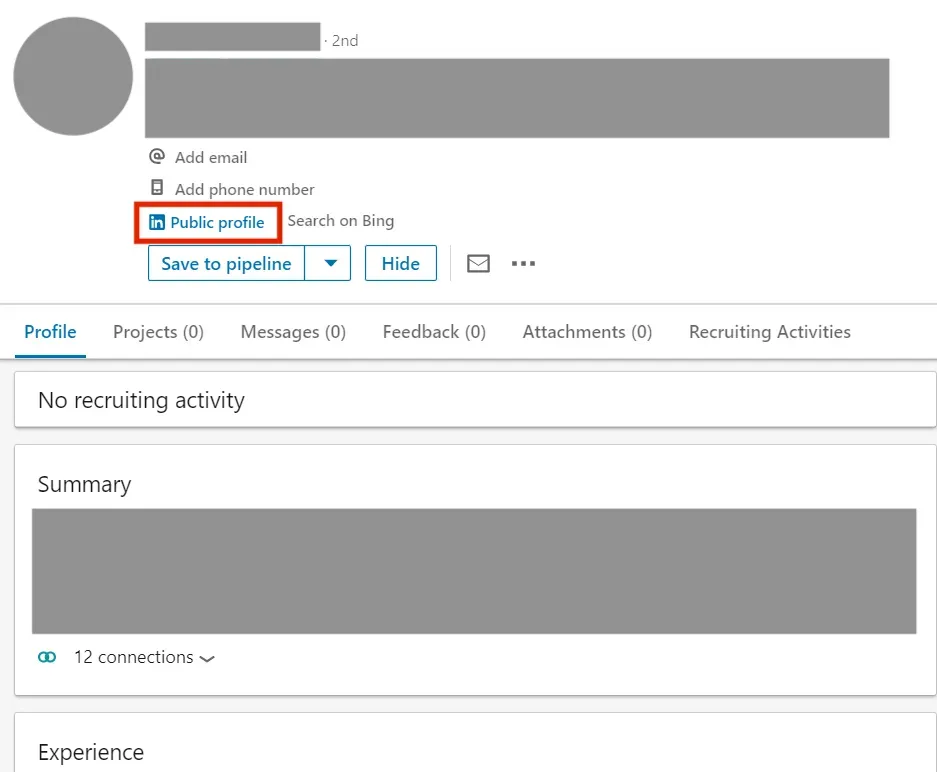
Task: Click the connections rings icon
Action: tap(45, 657)
